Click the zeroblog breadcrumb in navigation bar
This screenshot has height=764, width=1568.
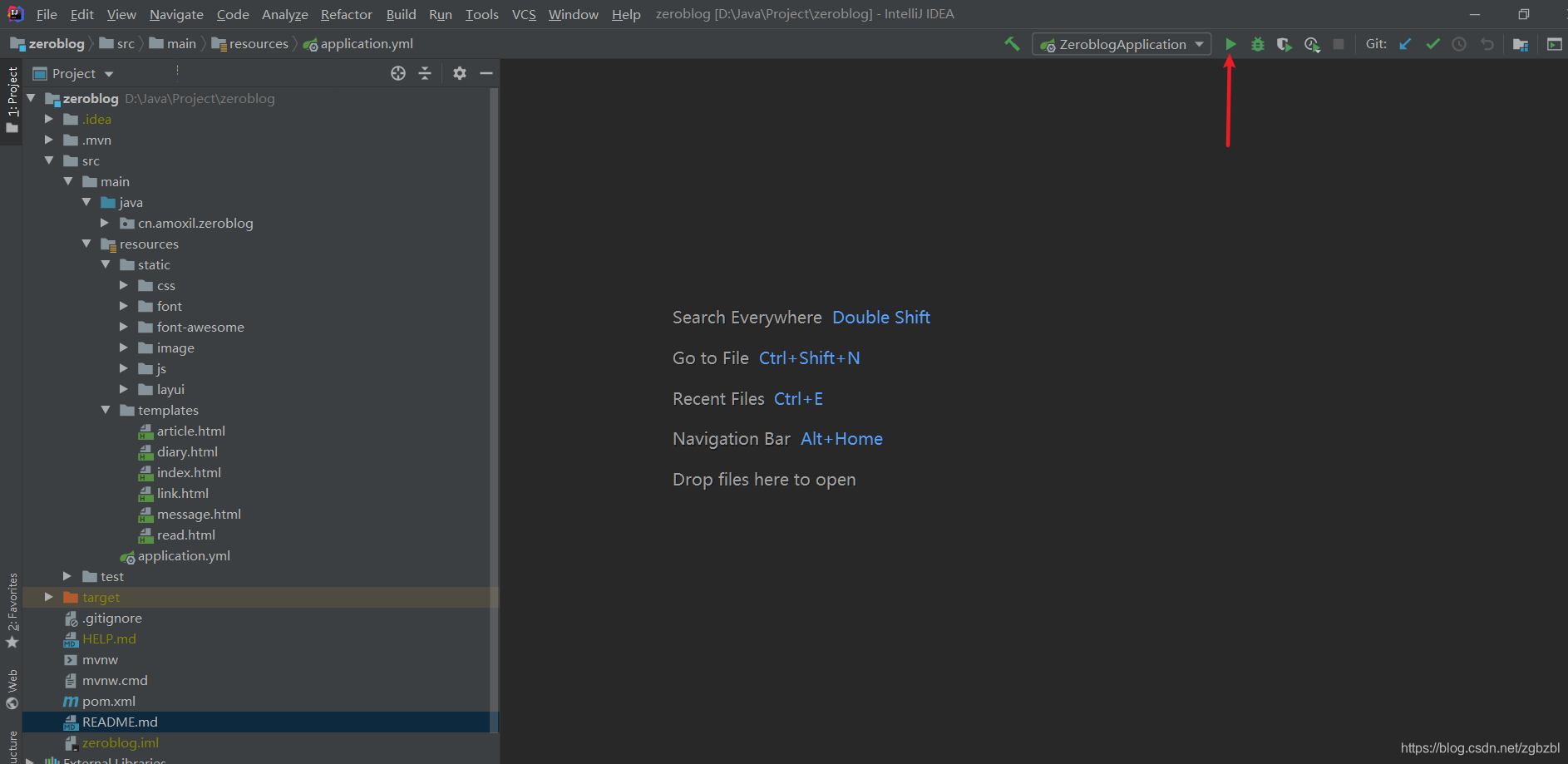click(x=47, y=43)
